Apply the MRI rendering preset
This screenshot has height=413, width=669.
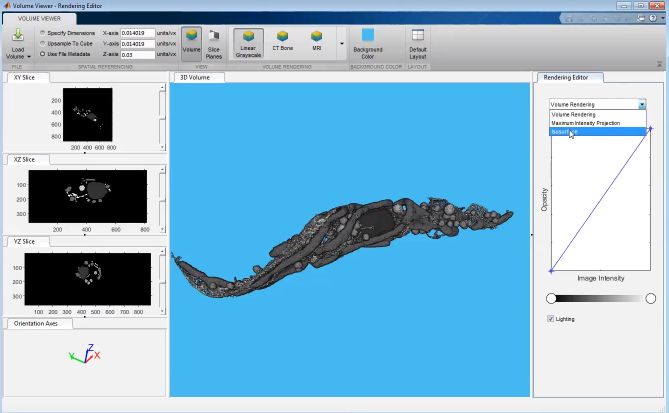pyautogui.click(x=316, y=43)
